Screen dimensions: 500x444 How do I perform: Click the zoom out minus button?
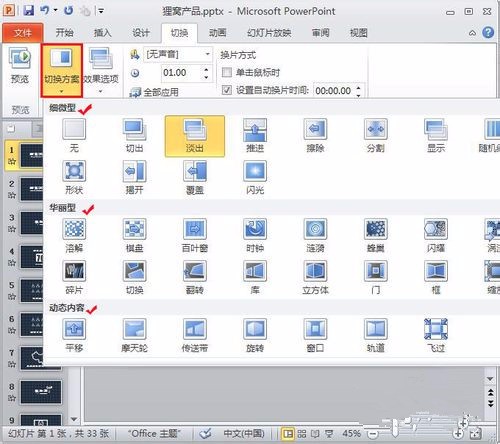pos(373,434)
